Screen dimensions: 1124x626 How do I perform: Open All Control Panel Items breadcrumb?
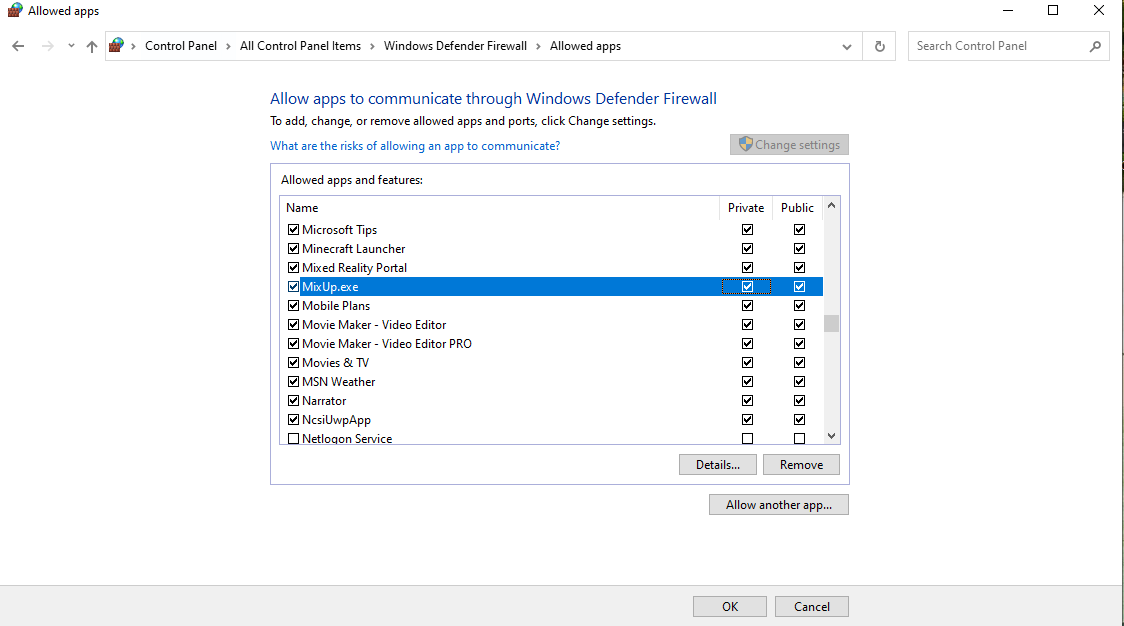click(x=300, y=46)
